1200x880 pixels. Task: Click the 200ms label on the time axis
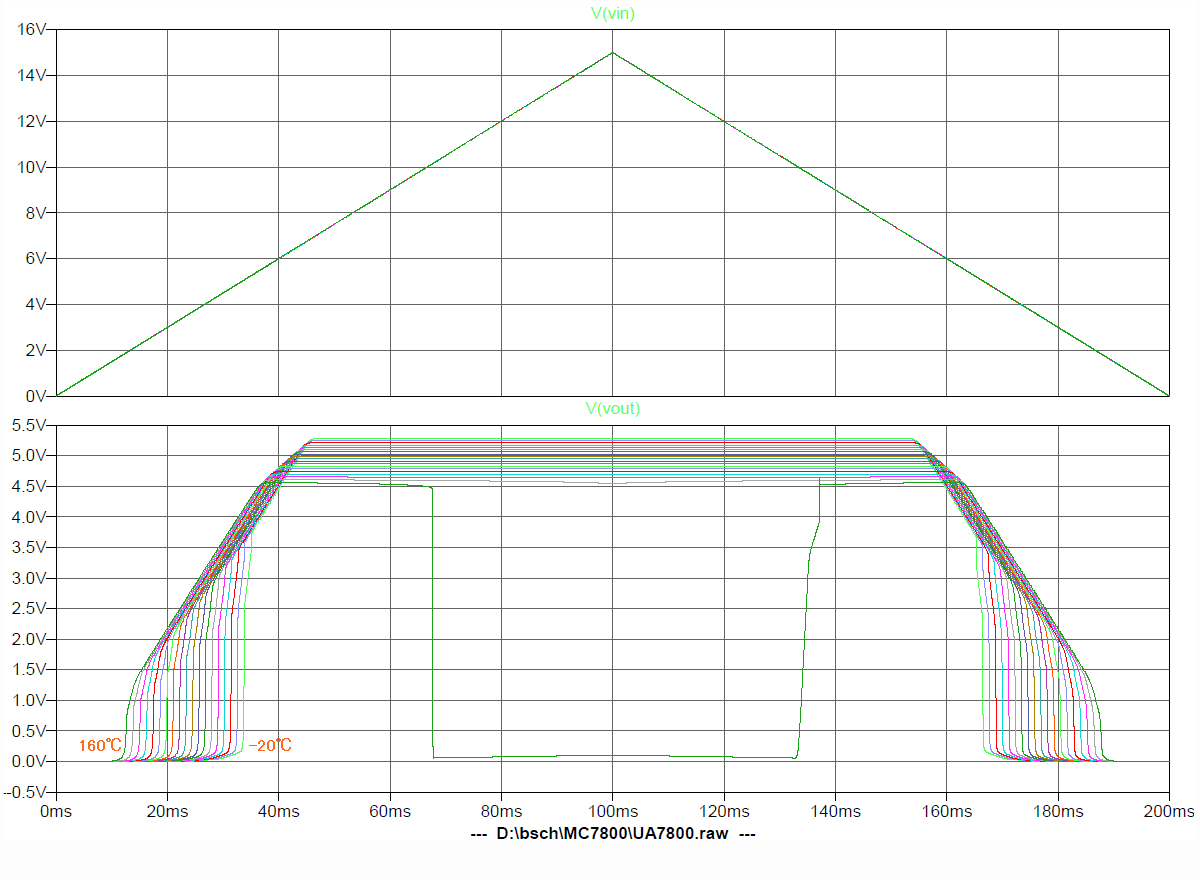[1169, 811]
